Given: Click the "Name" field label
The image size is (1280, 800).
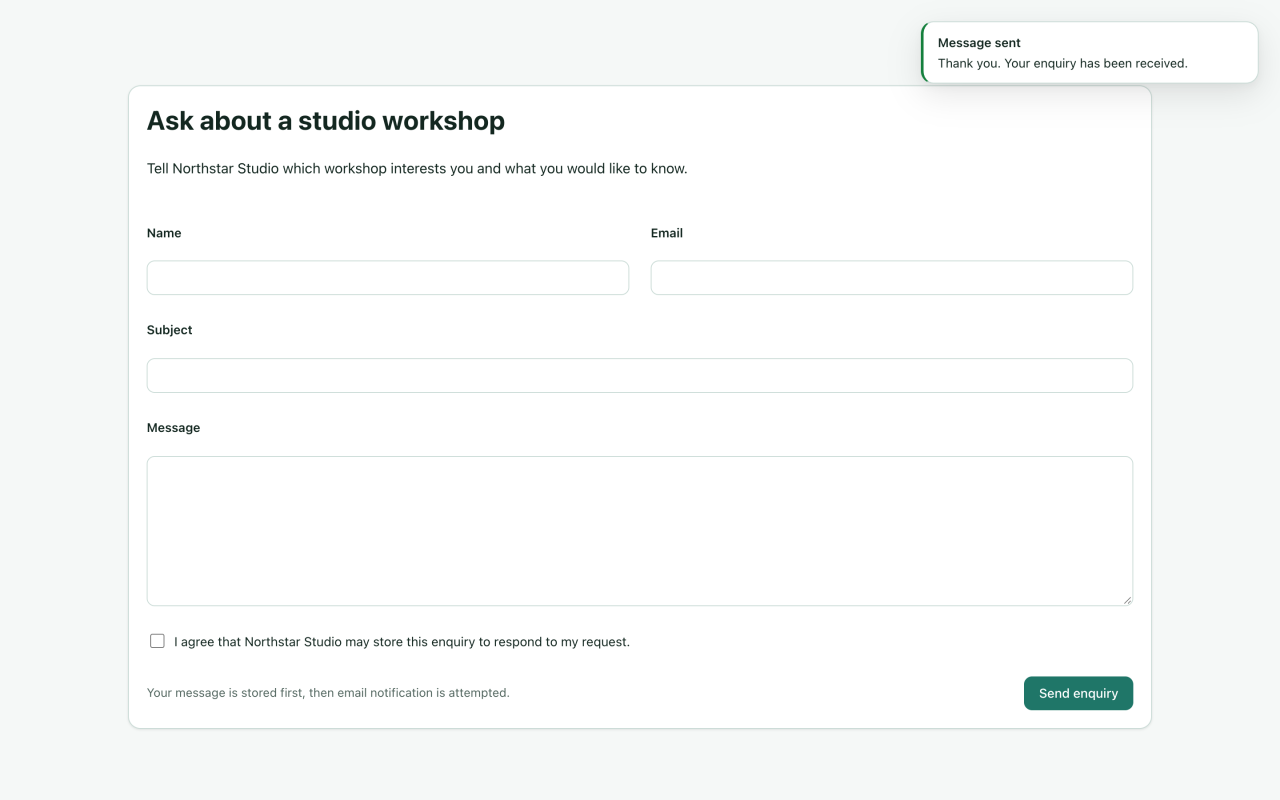Looking at the screenshot, I should point(164,233).
